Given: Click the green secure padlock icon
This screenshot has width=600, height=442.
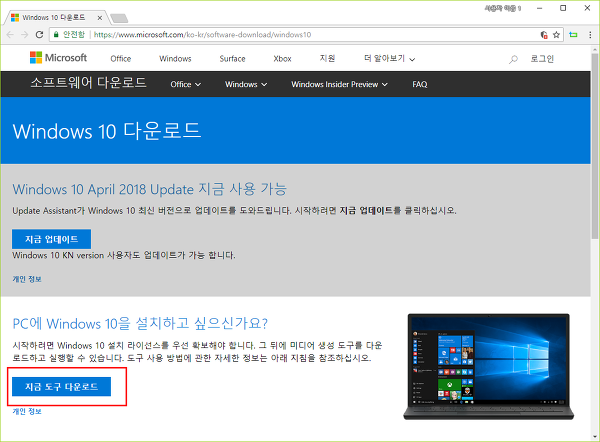Looking at the screenshot, I should tap(56, 34).
